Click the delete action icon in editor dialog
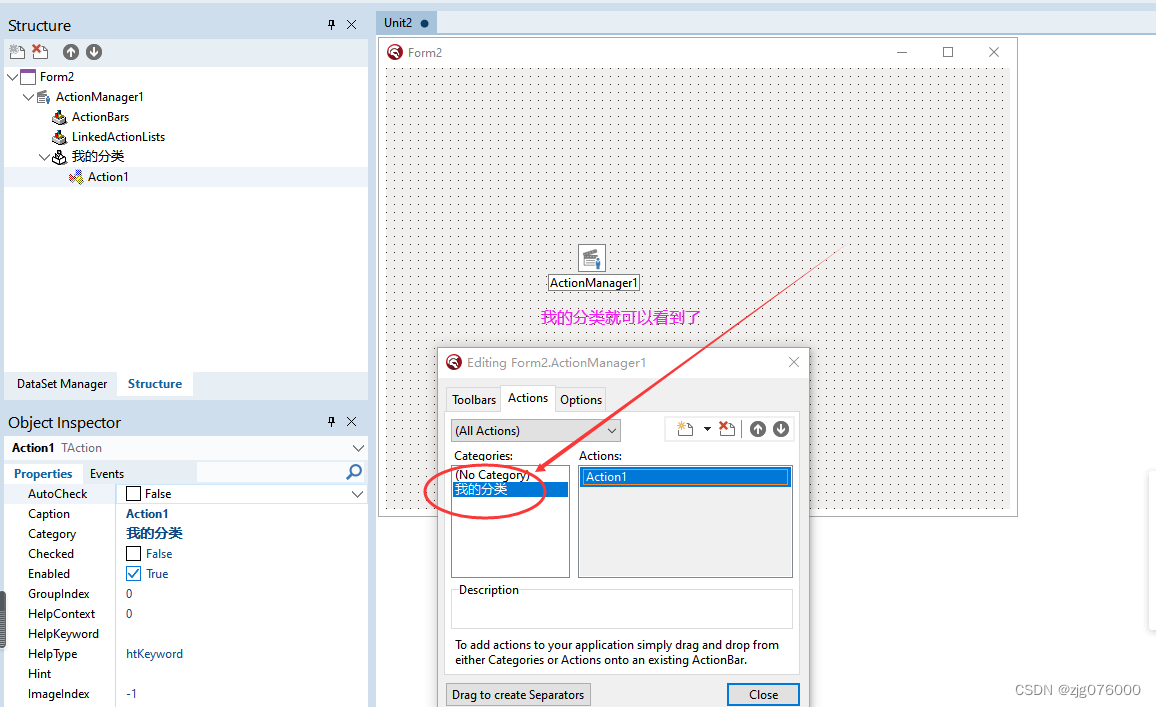This screenshot has height=707, width=1156. (727, 428)
